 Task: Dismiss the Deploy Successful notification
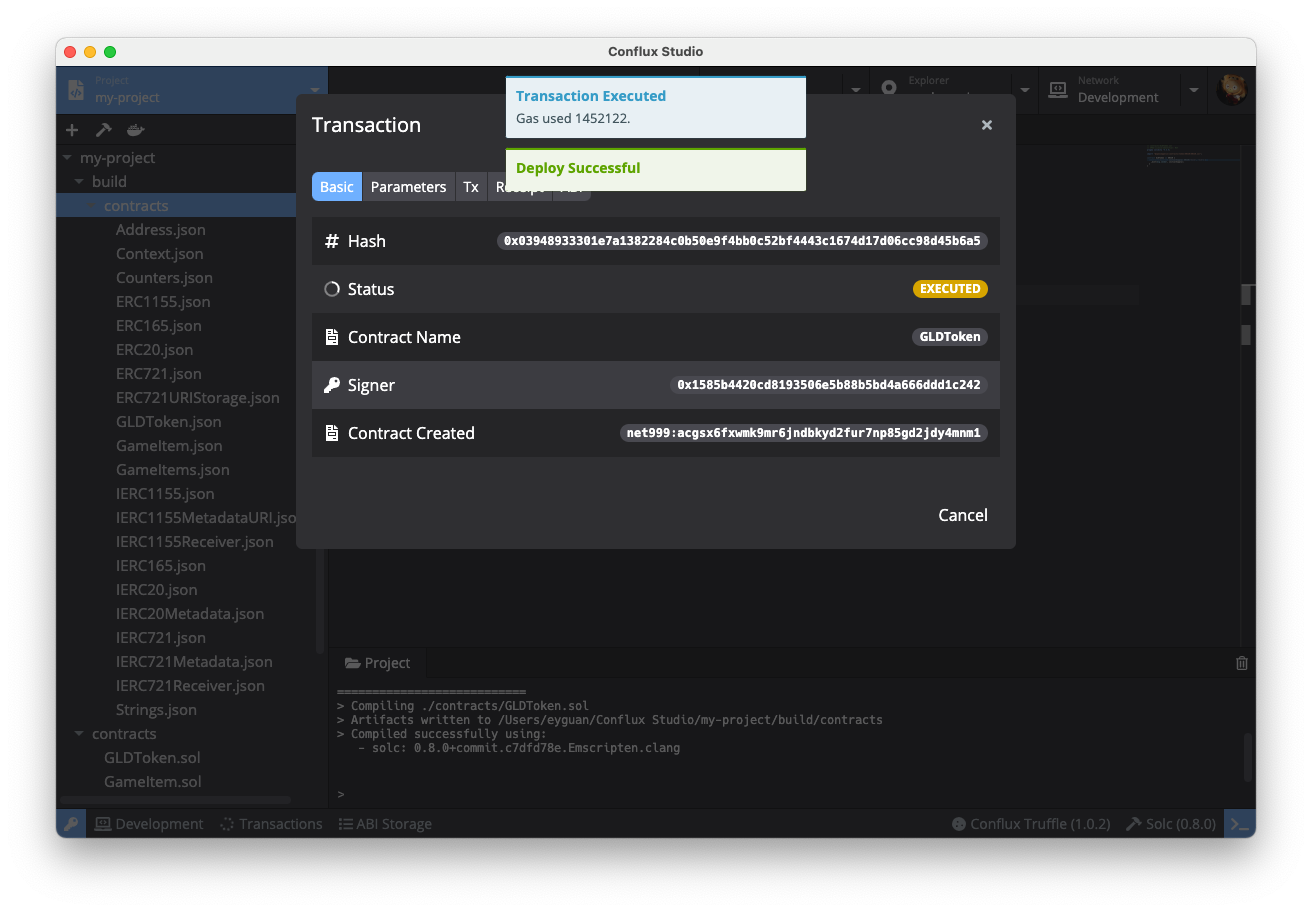pos(656,169)
